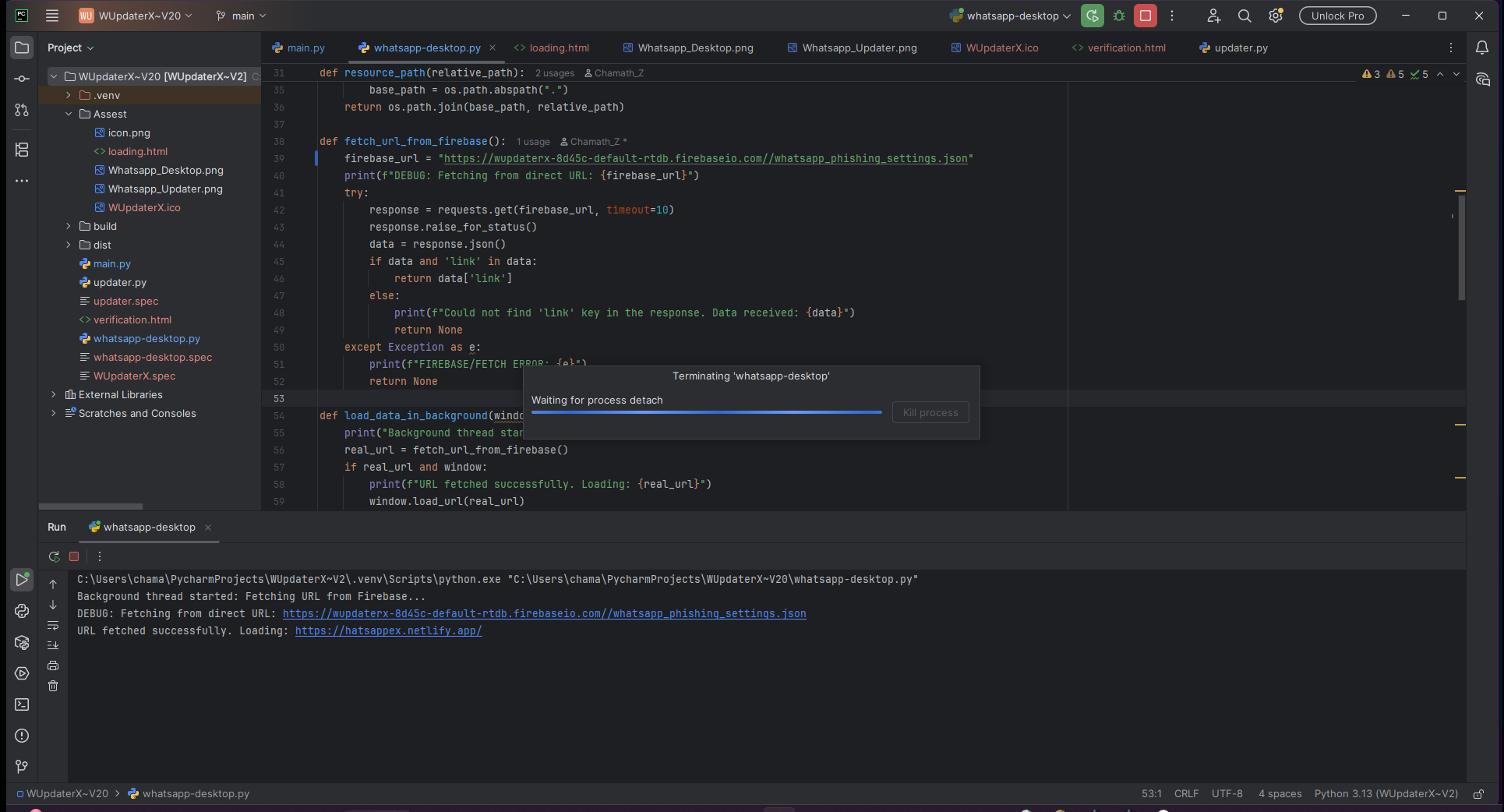Viewport: 1504px width, 812px height.
Task: Click the Unlock Pro button
Action: click(x=1337, y=16)
